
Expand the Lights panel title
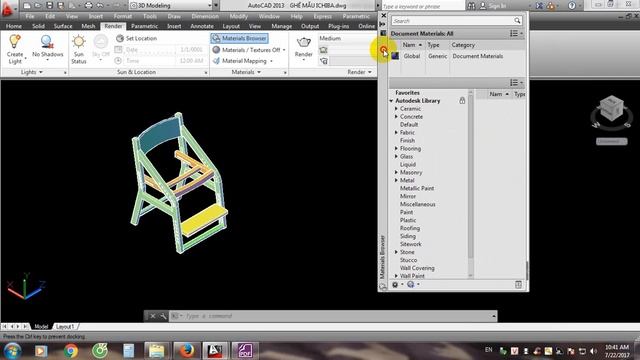coord(31,72)
